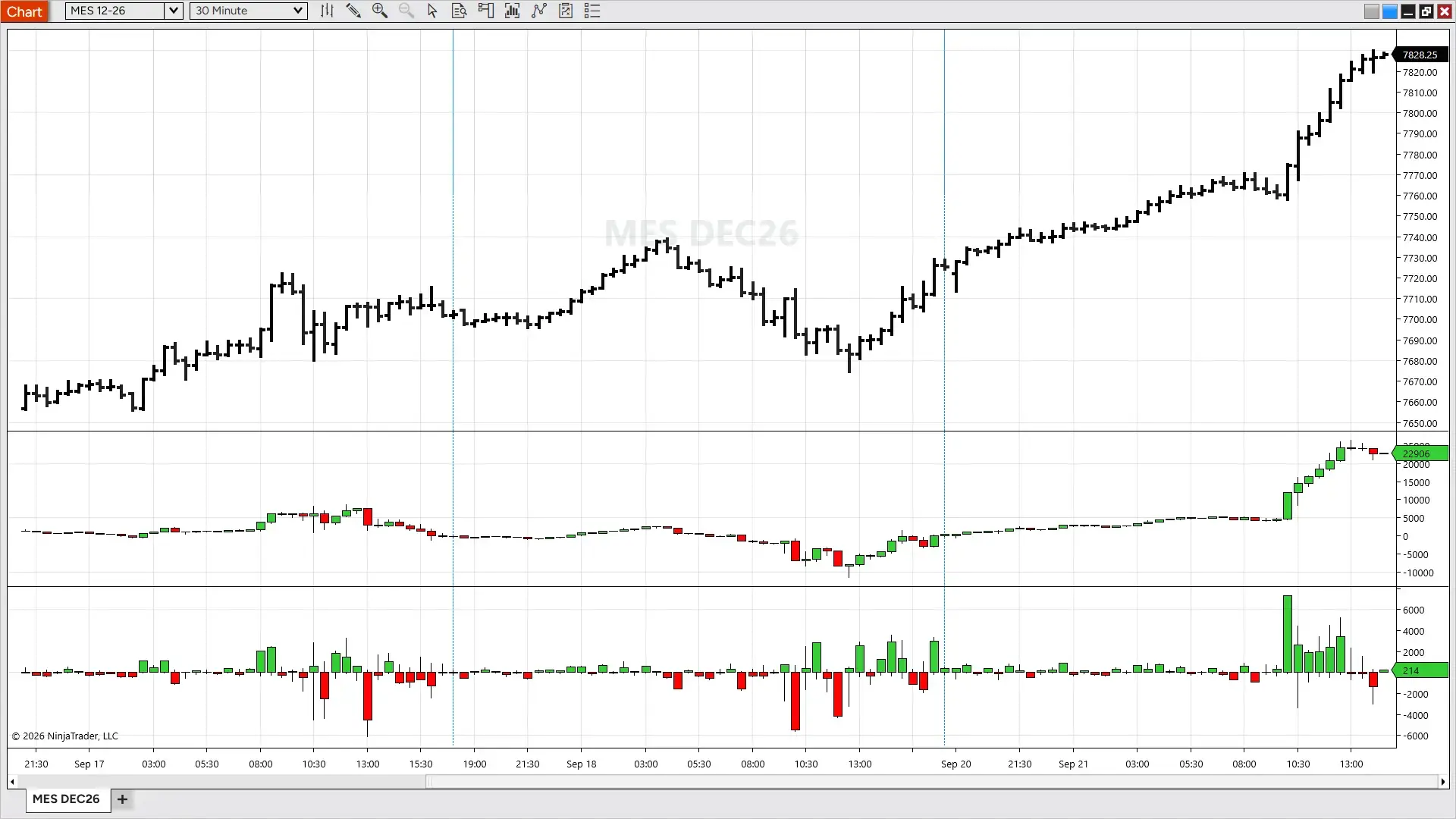The width and height of the screenshot is (1456, 819).
Task: Open the bar type chart style icon
Action: pyautogui.click(x=327, y=11)
